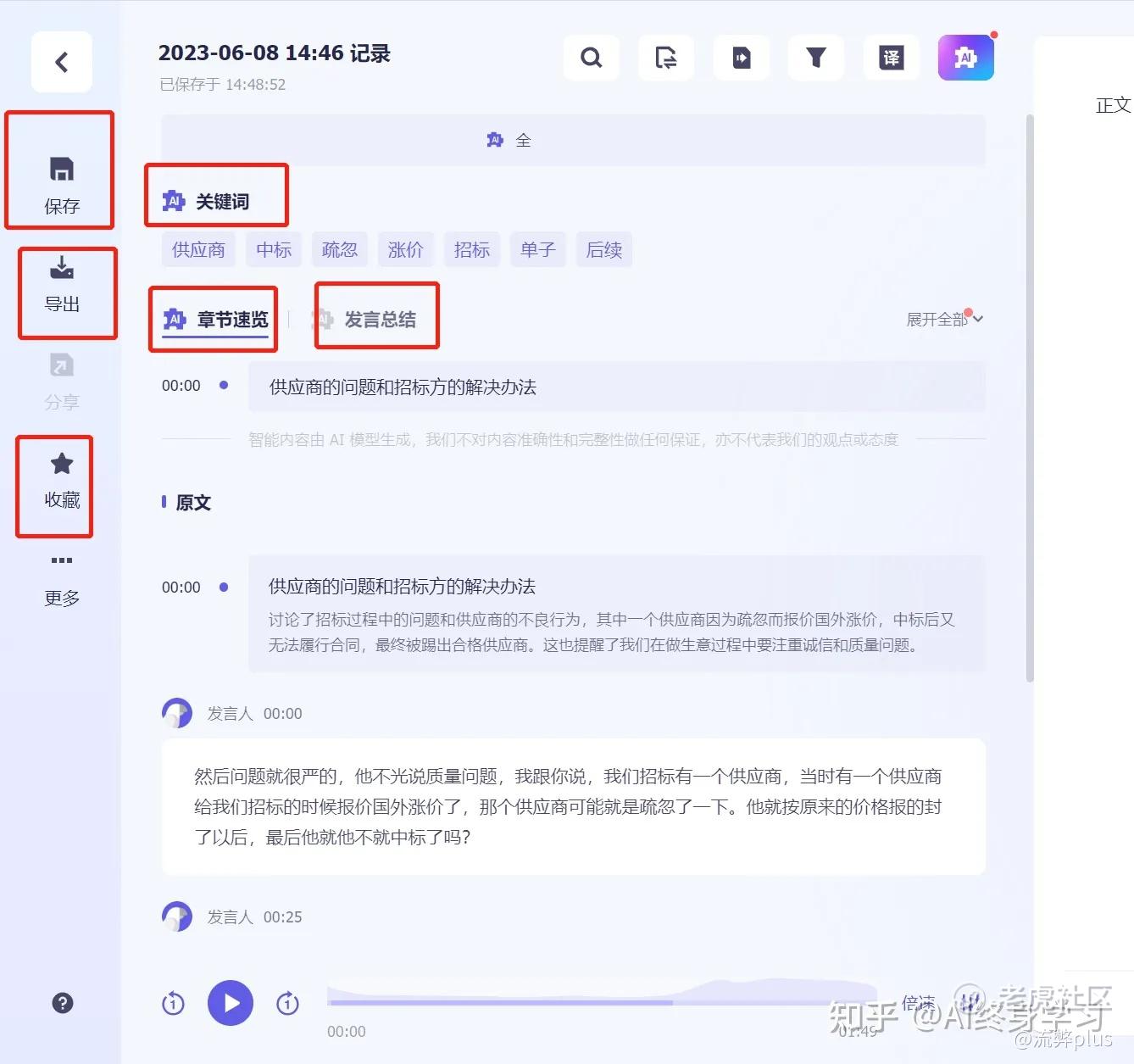Click the 00:00 timestamp in 章节速览

point(181,386)
